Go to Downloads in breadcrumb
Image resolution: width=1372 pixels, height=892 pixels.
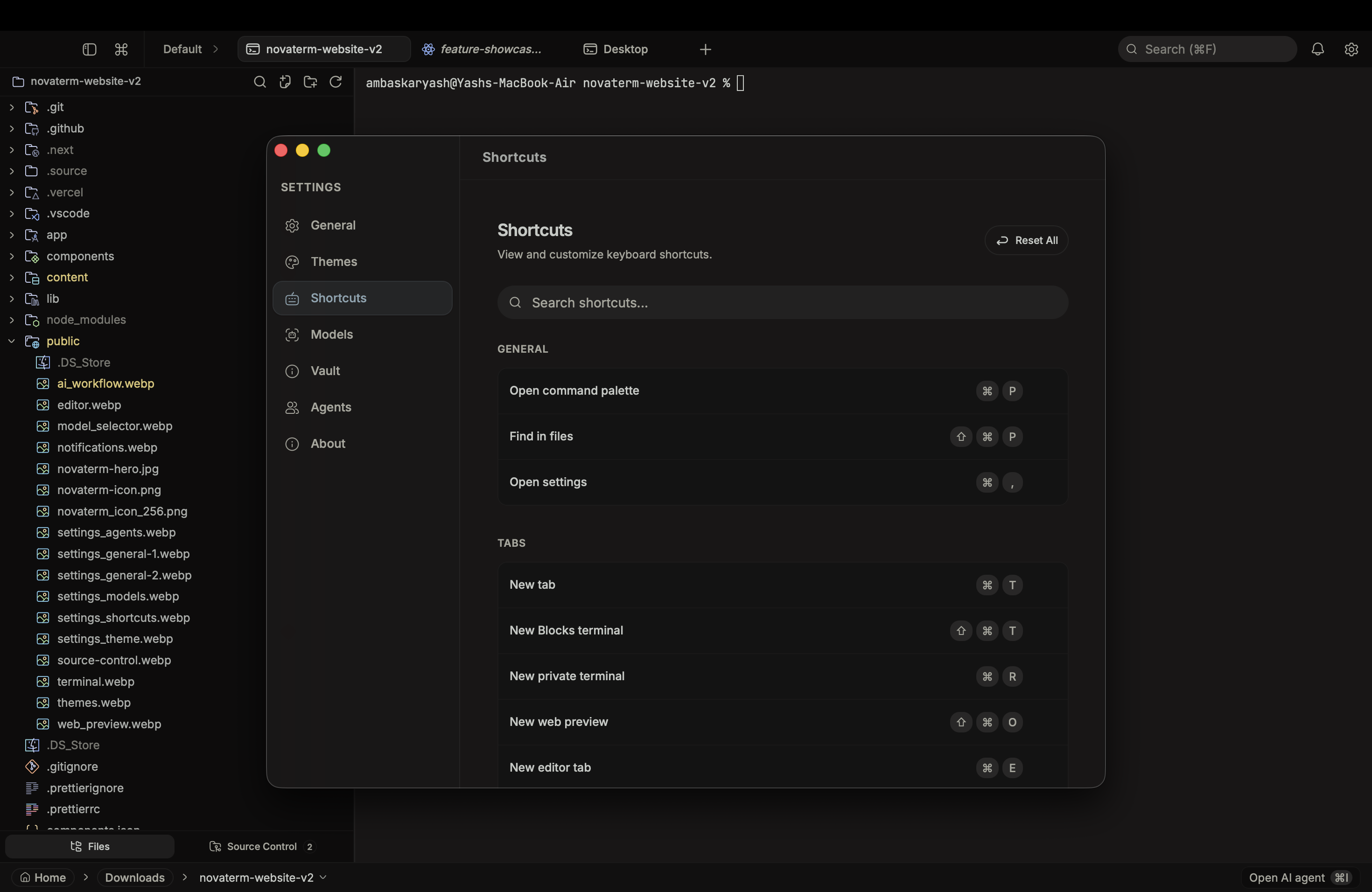coord(135,877)
